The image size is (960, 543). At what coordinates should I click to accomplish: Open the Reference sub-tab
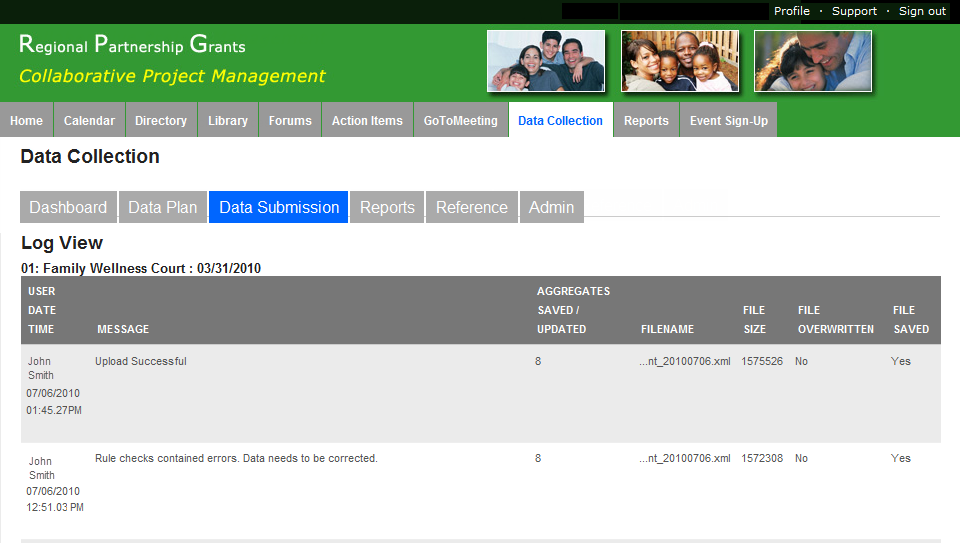point(472,207)
